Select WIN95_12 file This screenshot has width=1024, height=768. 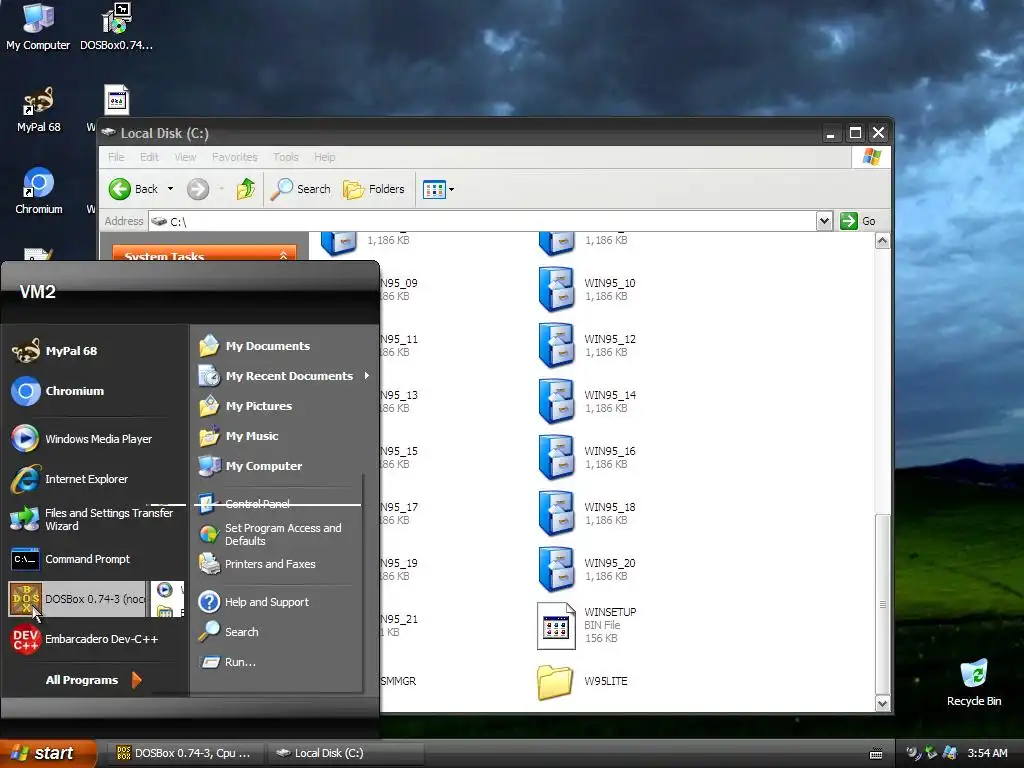tap(587, 345)
